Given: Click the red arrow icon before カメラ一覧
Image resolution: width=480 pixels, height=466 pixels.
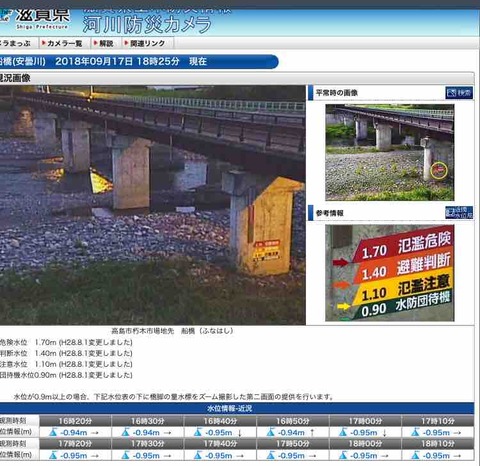Looking at the screenshot, I should pyautogui.click(x=44, y=43).
